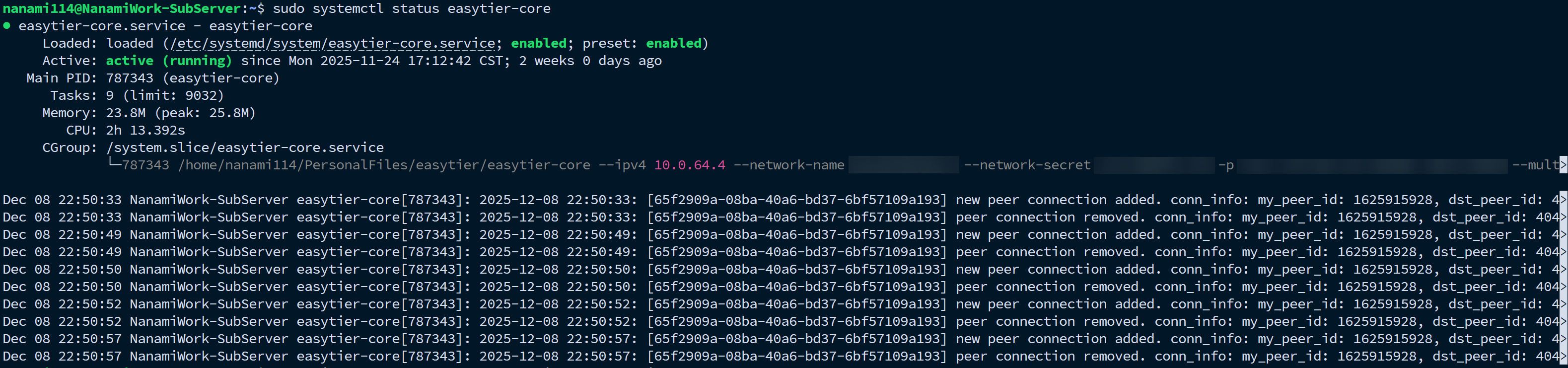Click the truncation marker ending the last log line
The width and height of the screenshot is (1568, 368).
click(x=1563, y=357)
